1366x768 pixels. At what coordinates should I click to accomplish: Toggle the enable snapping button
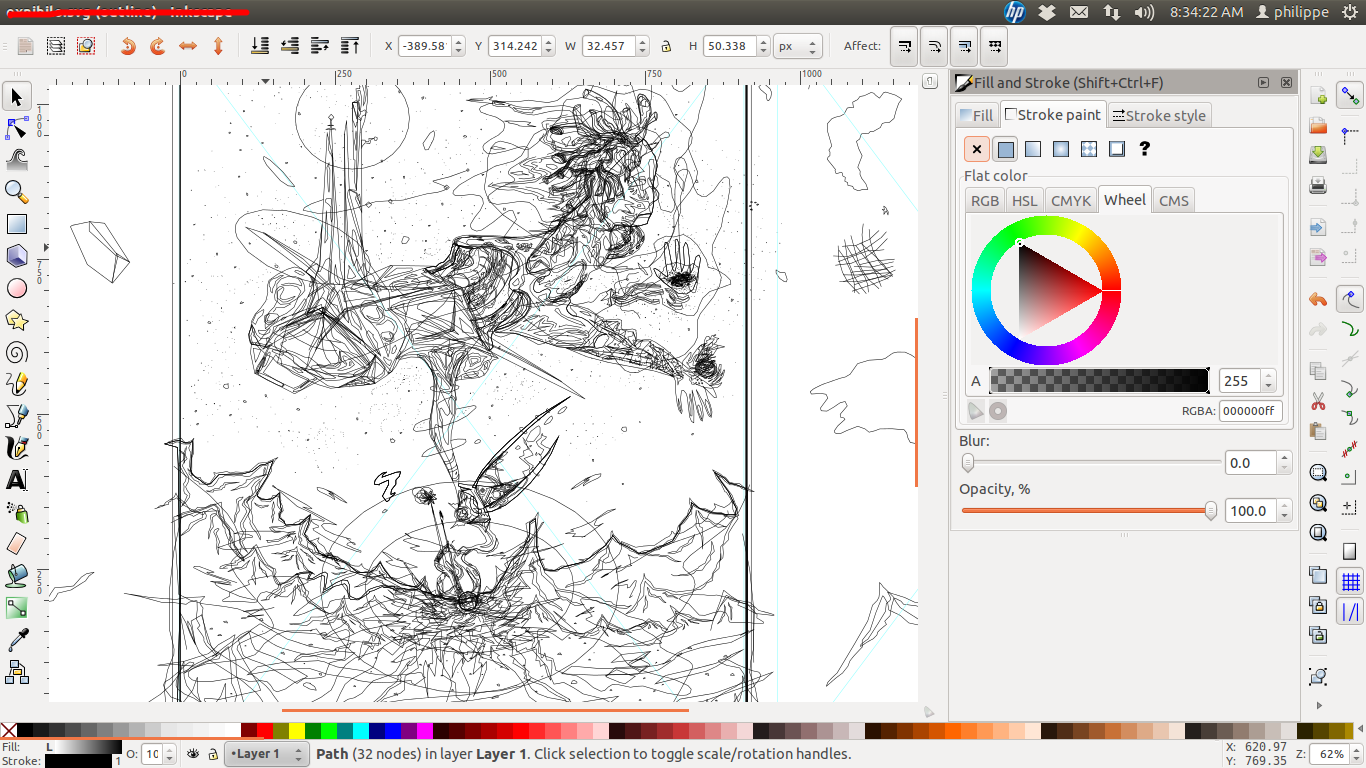(x=1351, y=96)
